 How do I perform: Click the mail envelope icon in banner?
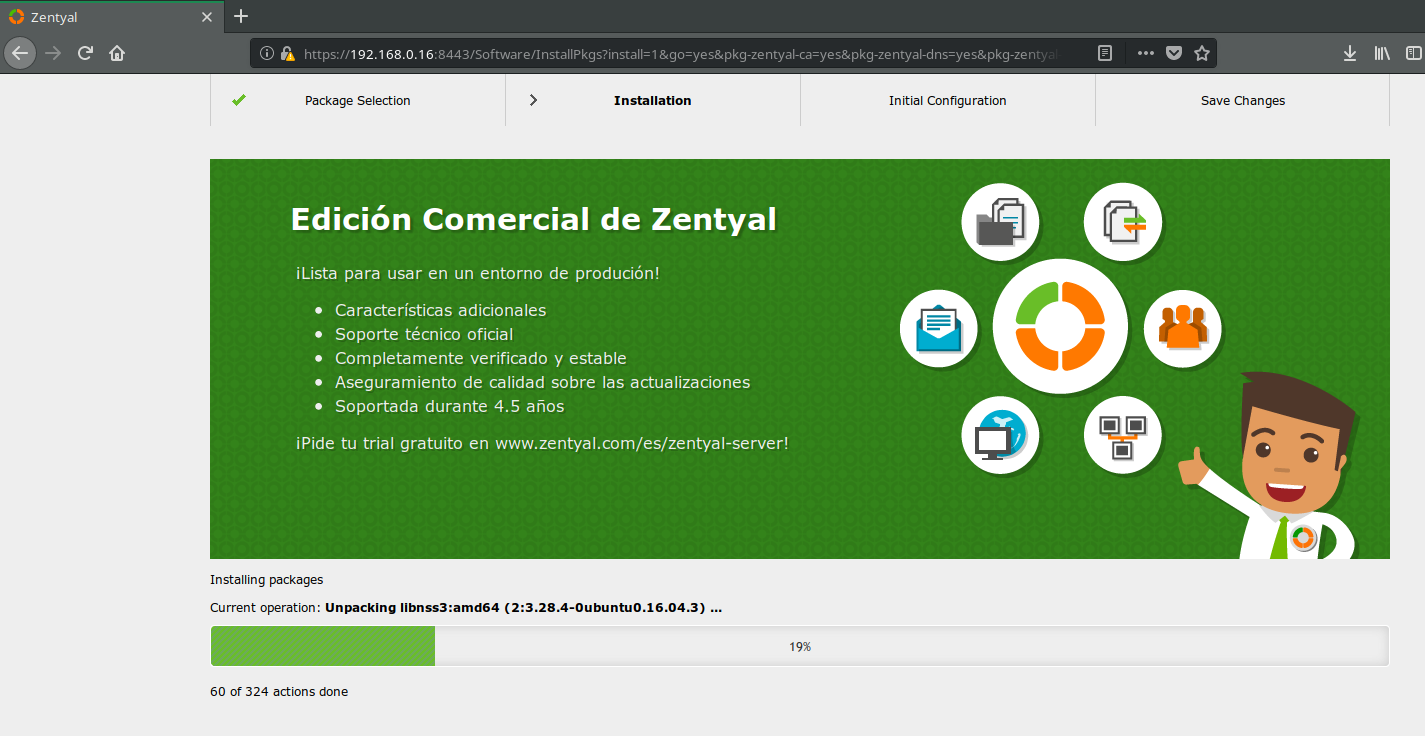[938, 328]
